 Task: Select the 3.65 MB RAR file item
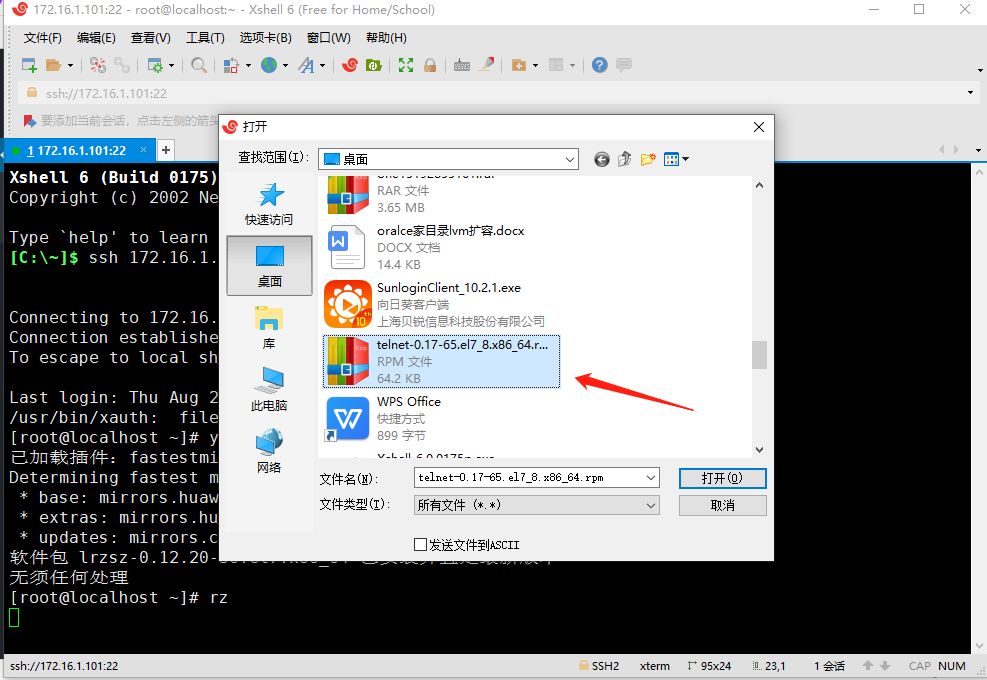441,195
